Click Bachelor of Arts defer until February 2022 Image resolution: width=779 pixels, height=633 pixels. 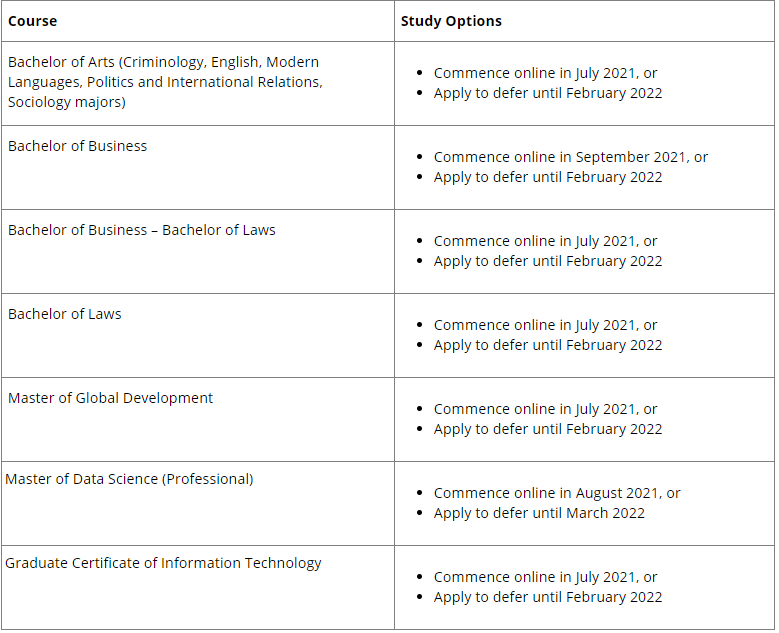click(547, 93)
